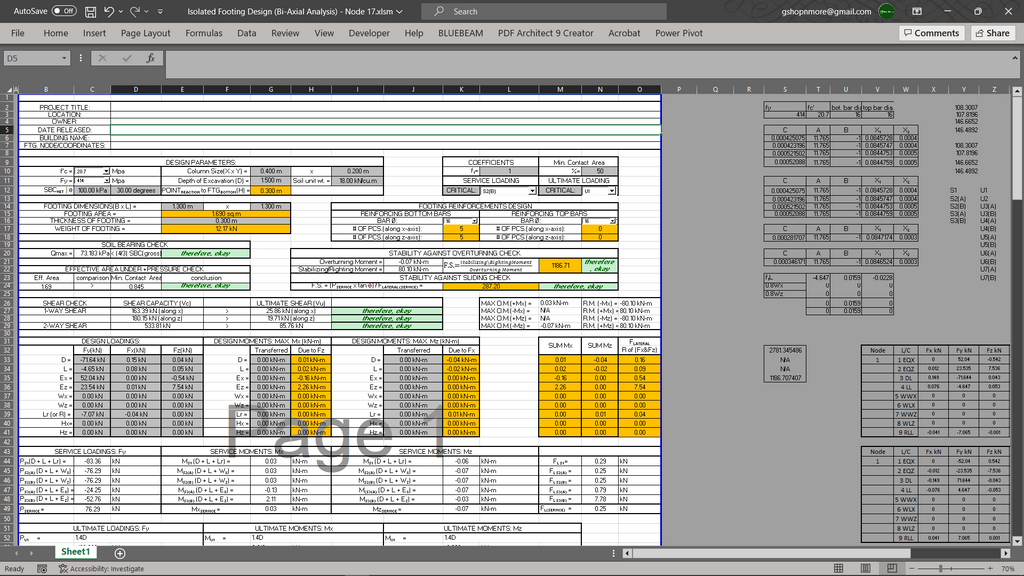Select the DATE RELEASED input cell
Image resolution: width=1024 pixels, height=576 pixels.
(x=385, y=130)
